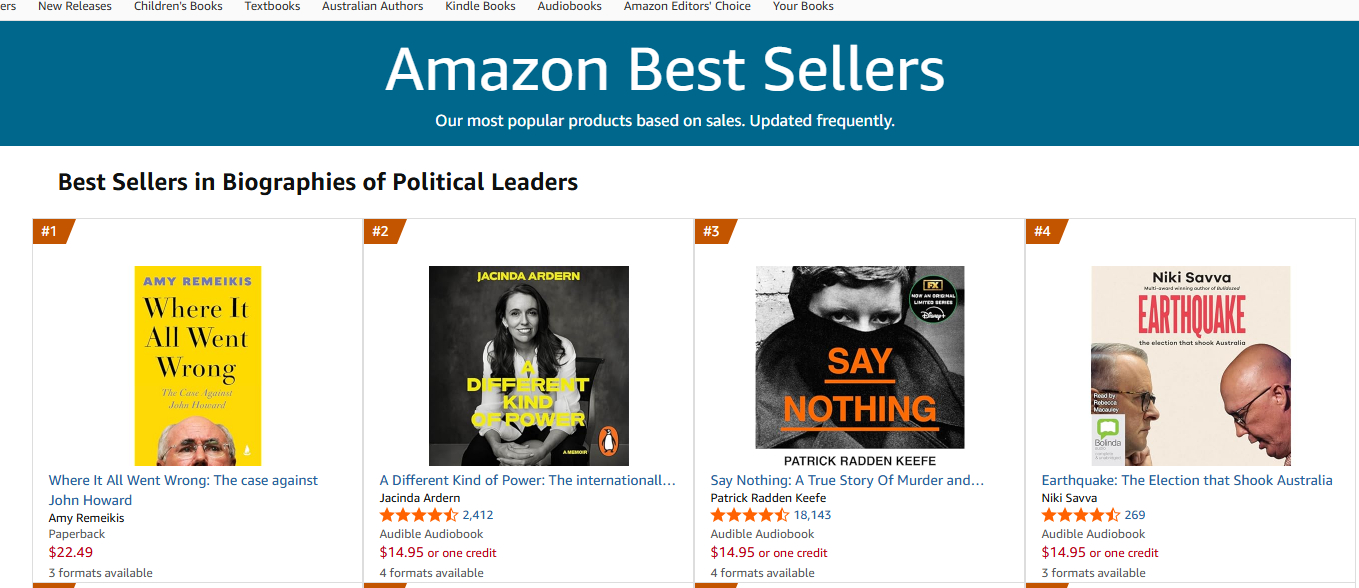Select Amazon Editors' Choice menu item
This screenshot has width=1359, height=588.
tap(687, 6)
